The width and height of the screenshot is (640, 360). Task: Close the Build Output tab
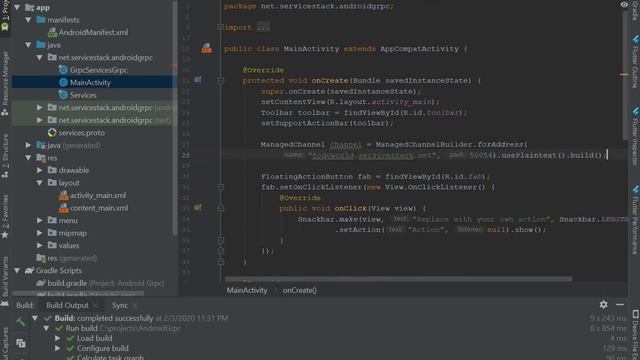[96, 305]
